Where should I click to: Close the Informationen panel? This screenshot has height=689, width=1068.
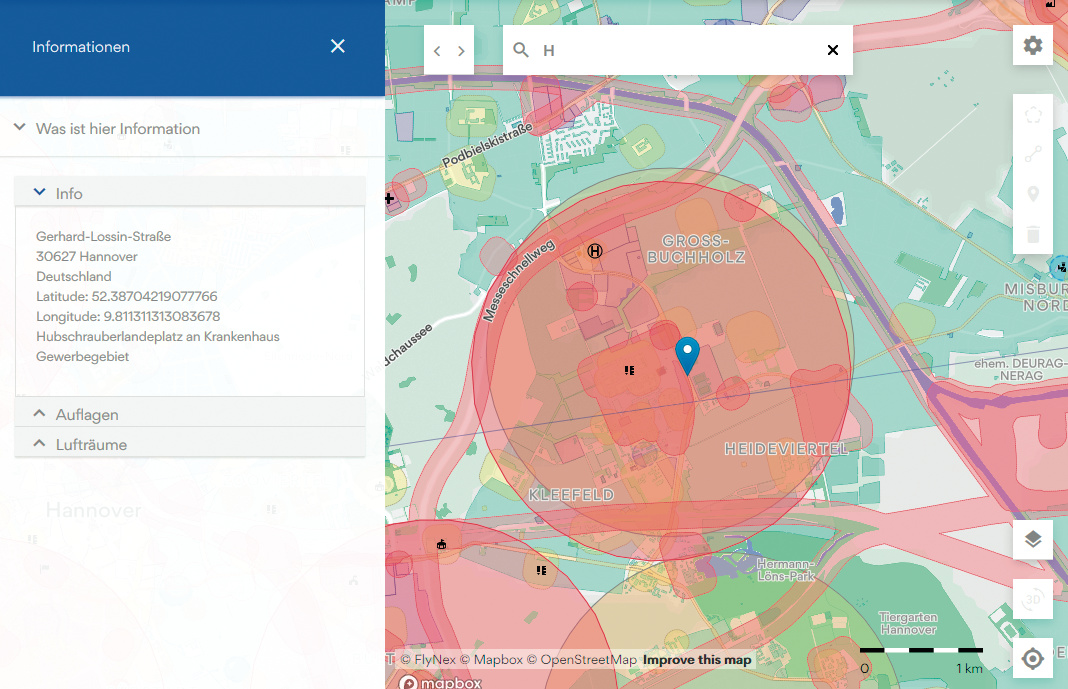(x=338, y=46)
